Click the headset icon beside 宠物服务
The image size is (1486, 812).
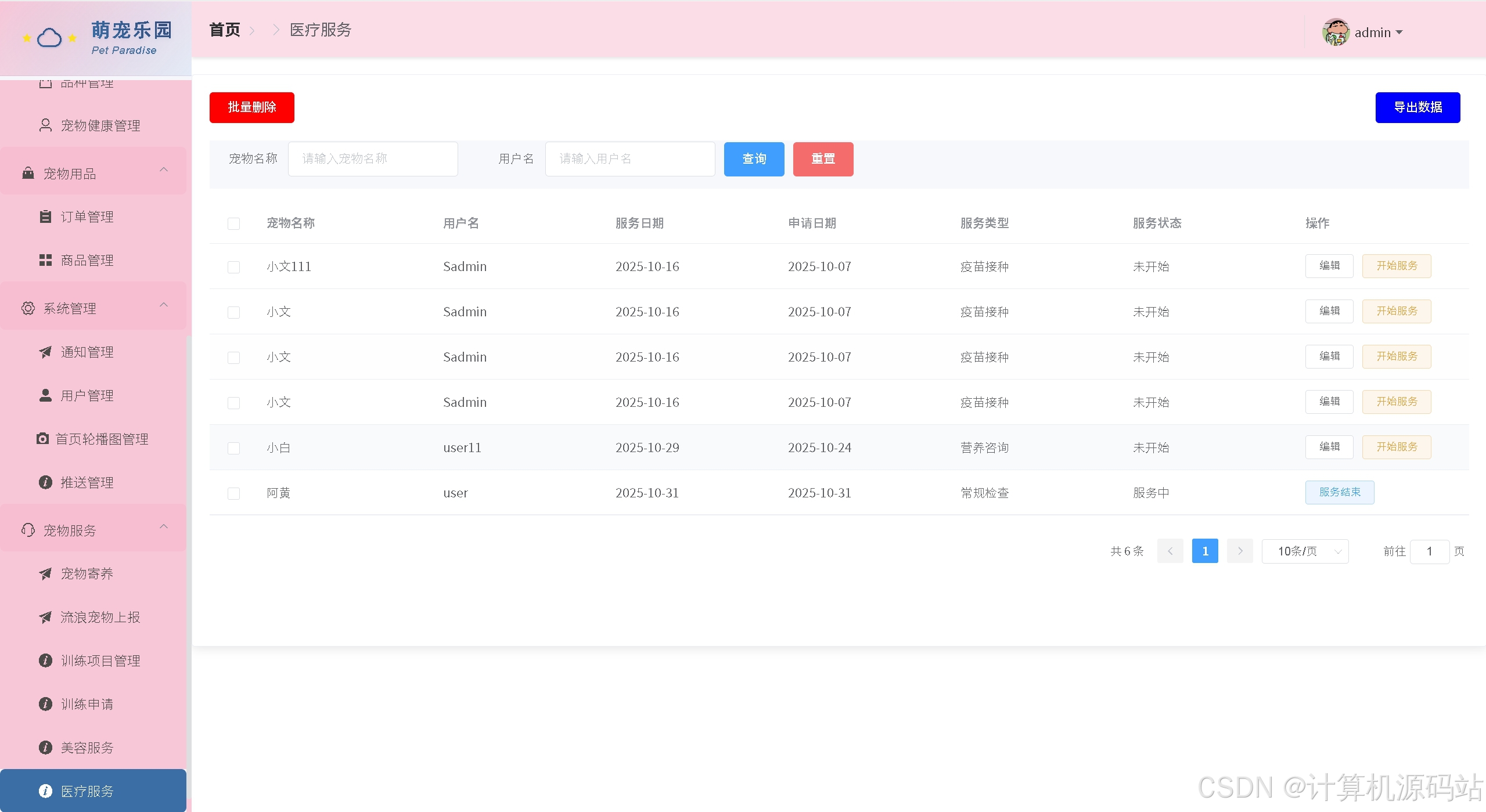pos(28,530)
